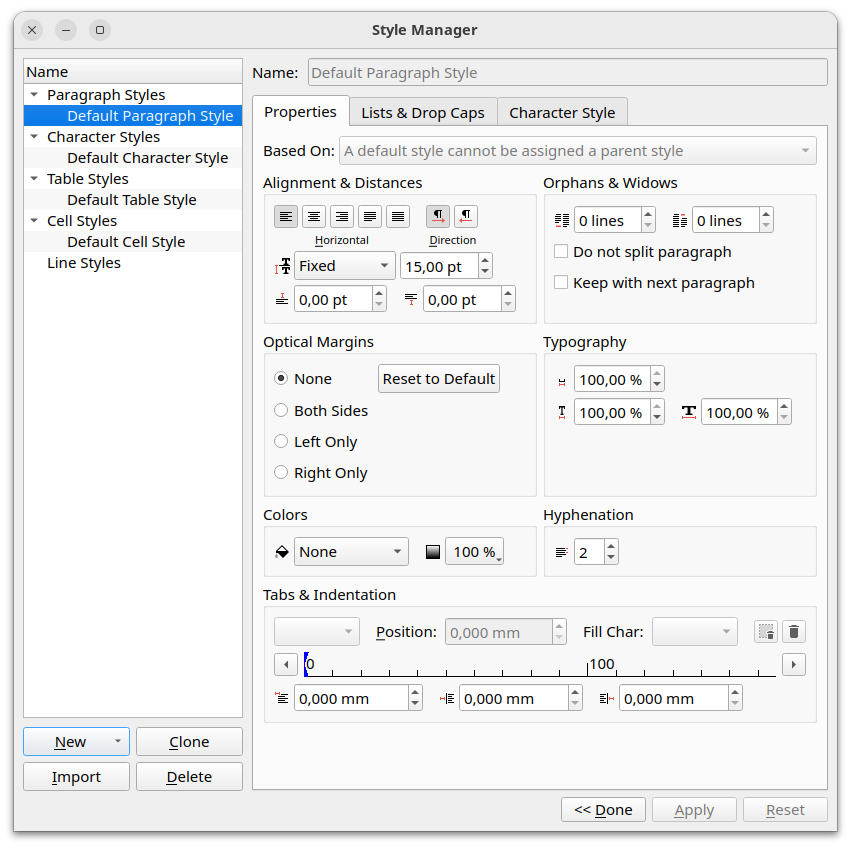
Task: Select justified alignment icon
Action: pyautogui.click(x=370, y=217)
